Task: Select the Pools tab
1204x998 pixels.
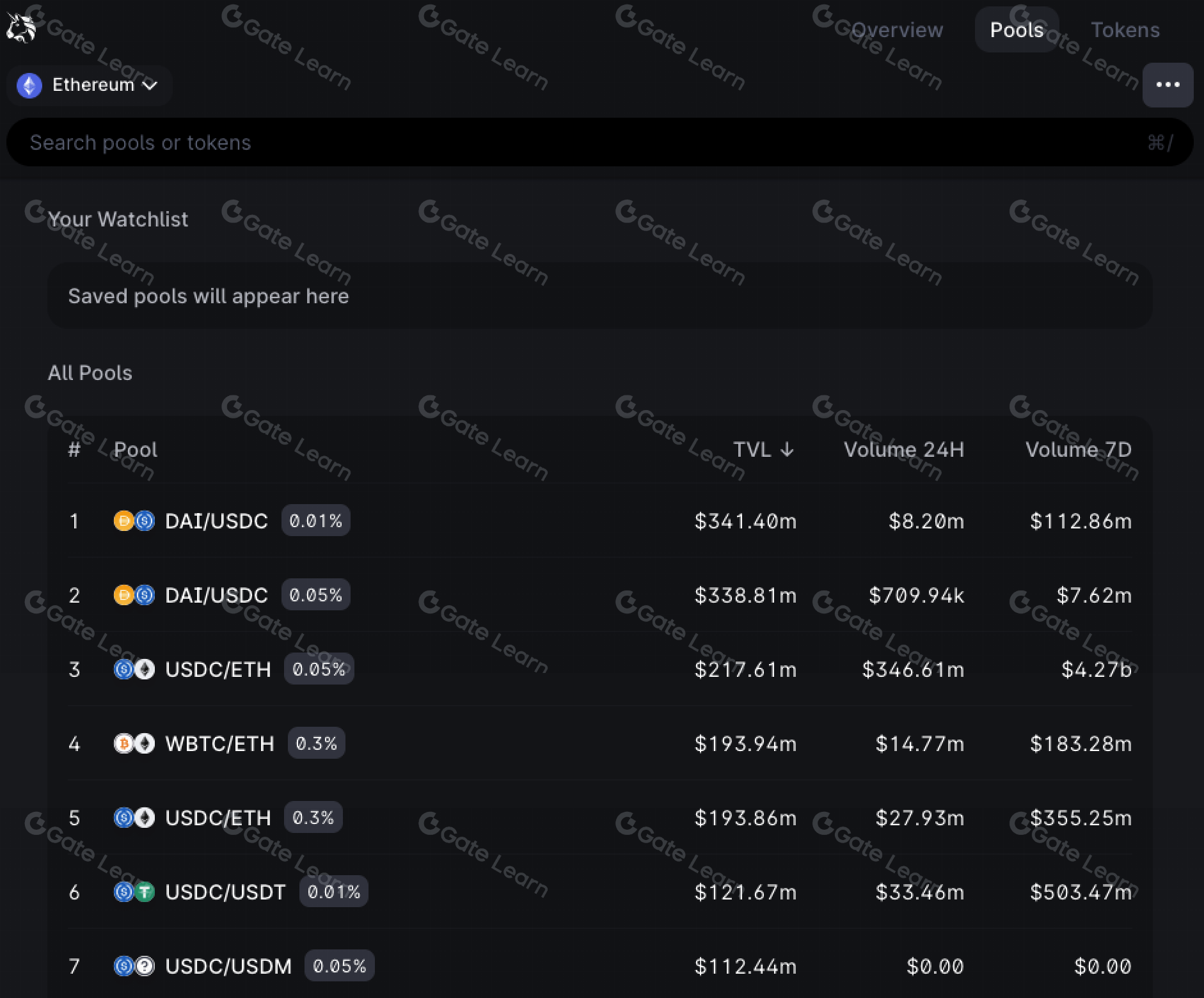Action: [1017, 30]
